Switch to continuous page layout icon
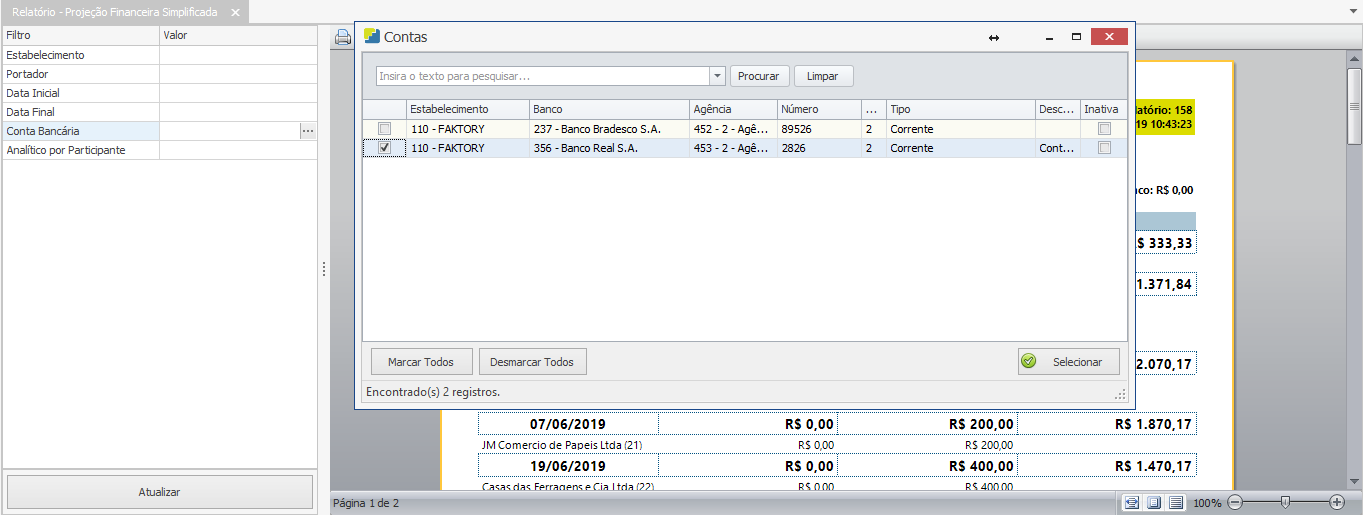1363x515 pixels. coord(1176,502)
